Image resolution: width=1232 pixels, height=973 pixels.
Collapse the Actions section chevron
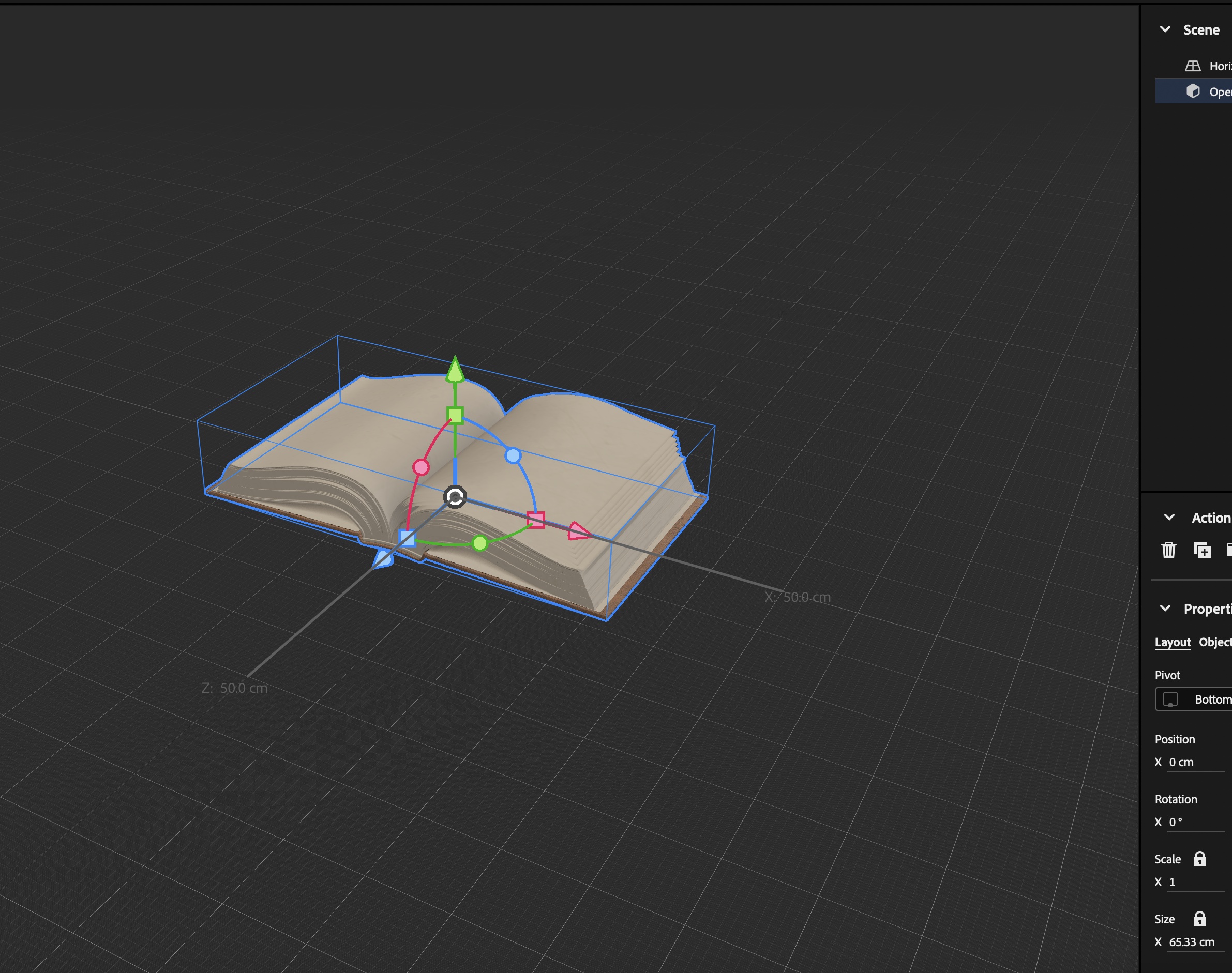(x=1169, y=518)
